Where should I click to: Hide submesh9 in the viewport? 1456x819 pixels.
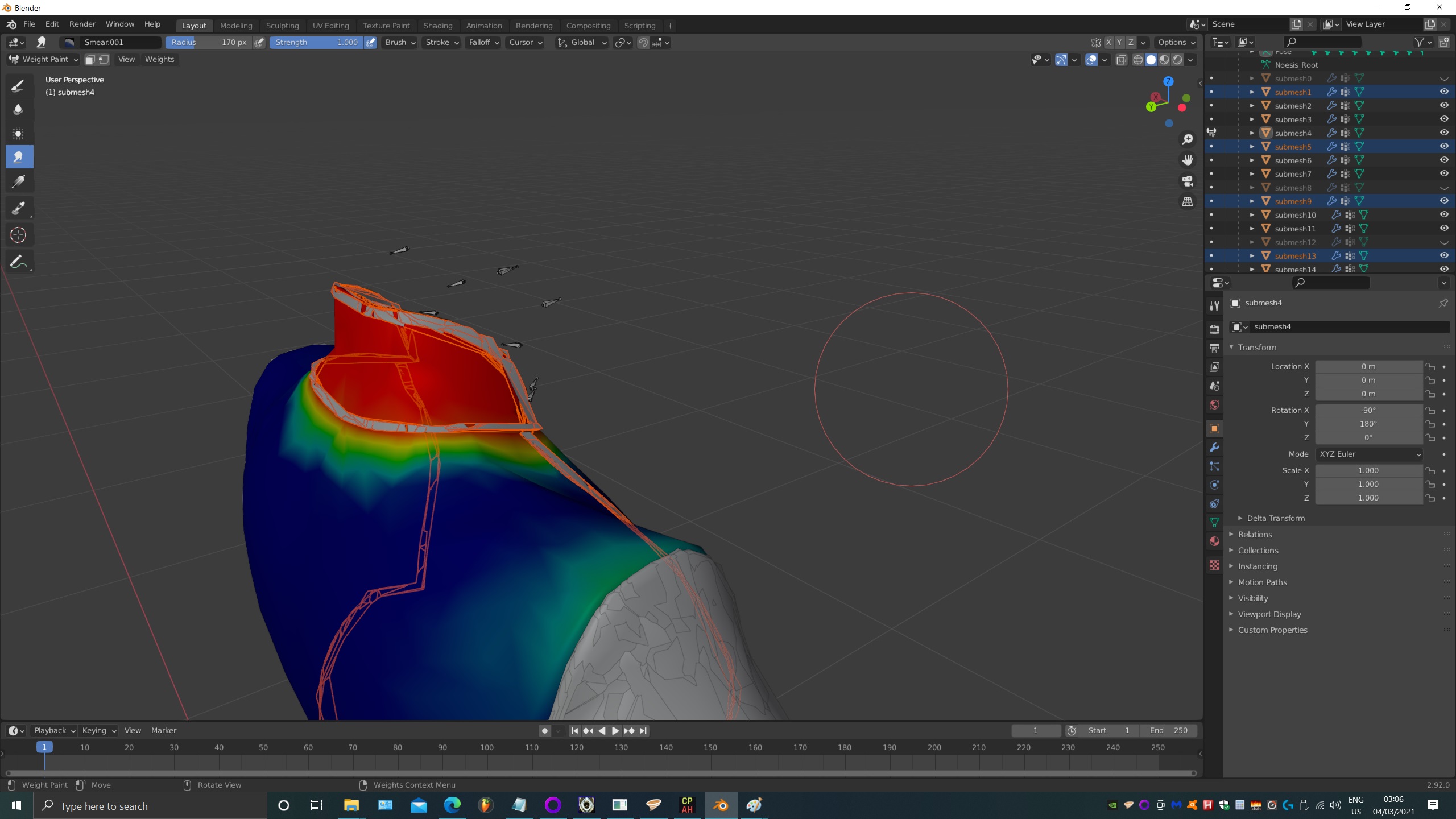[x=1444, y=201]
